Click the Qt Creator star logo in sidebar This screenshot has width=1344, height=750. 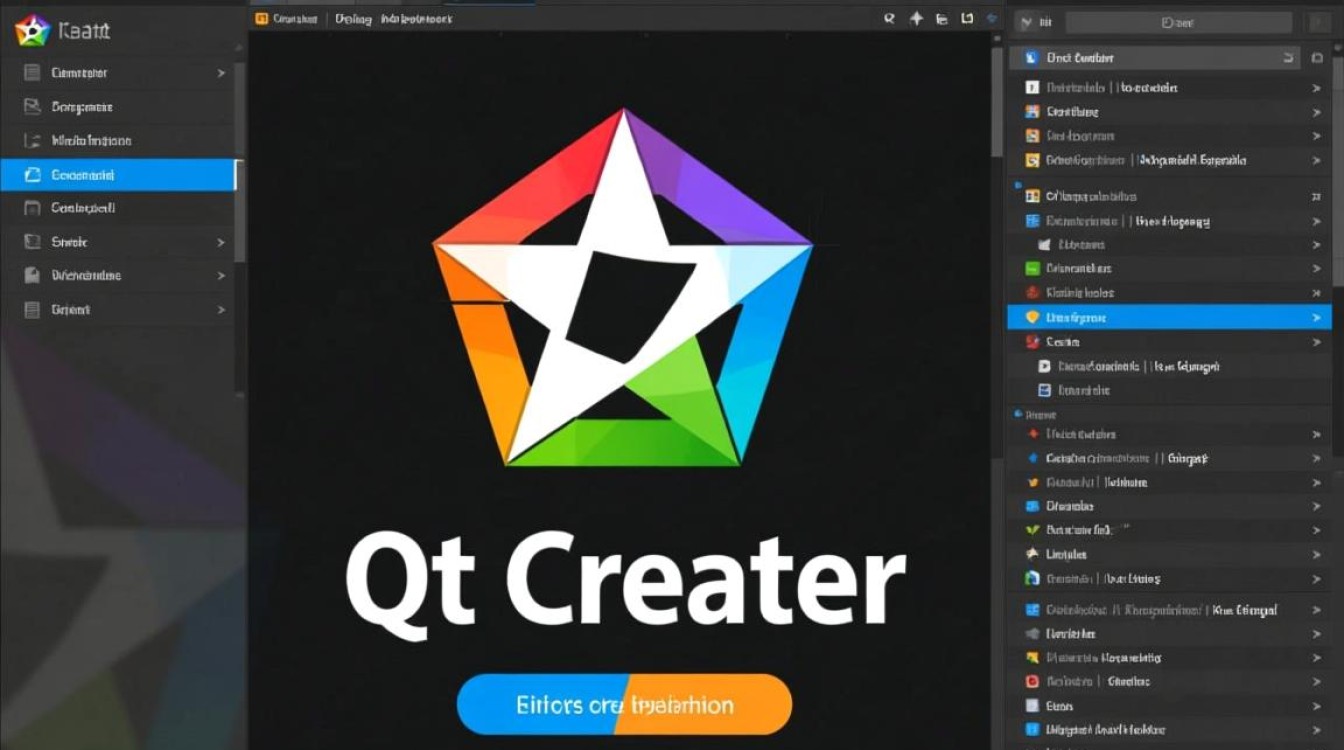tap(30, 30)
